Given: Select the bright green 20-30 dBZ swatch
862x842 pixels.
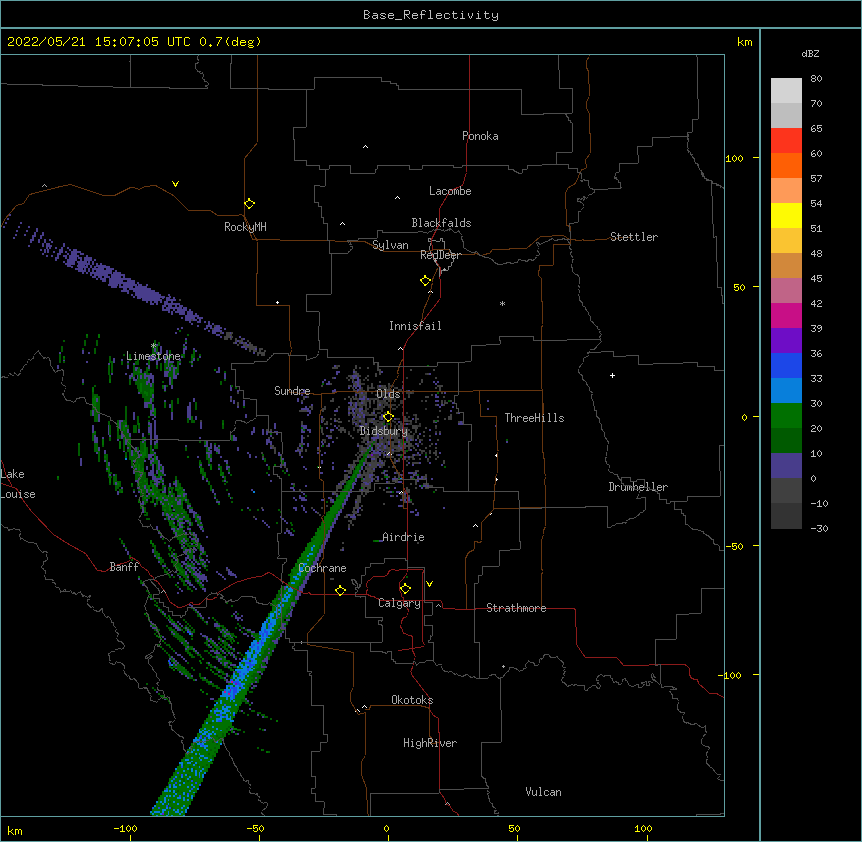Looking at the screenshot, I should 786,416.
